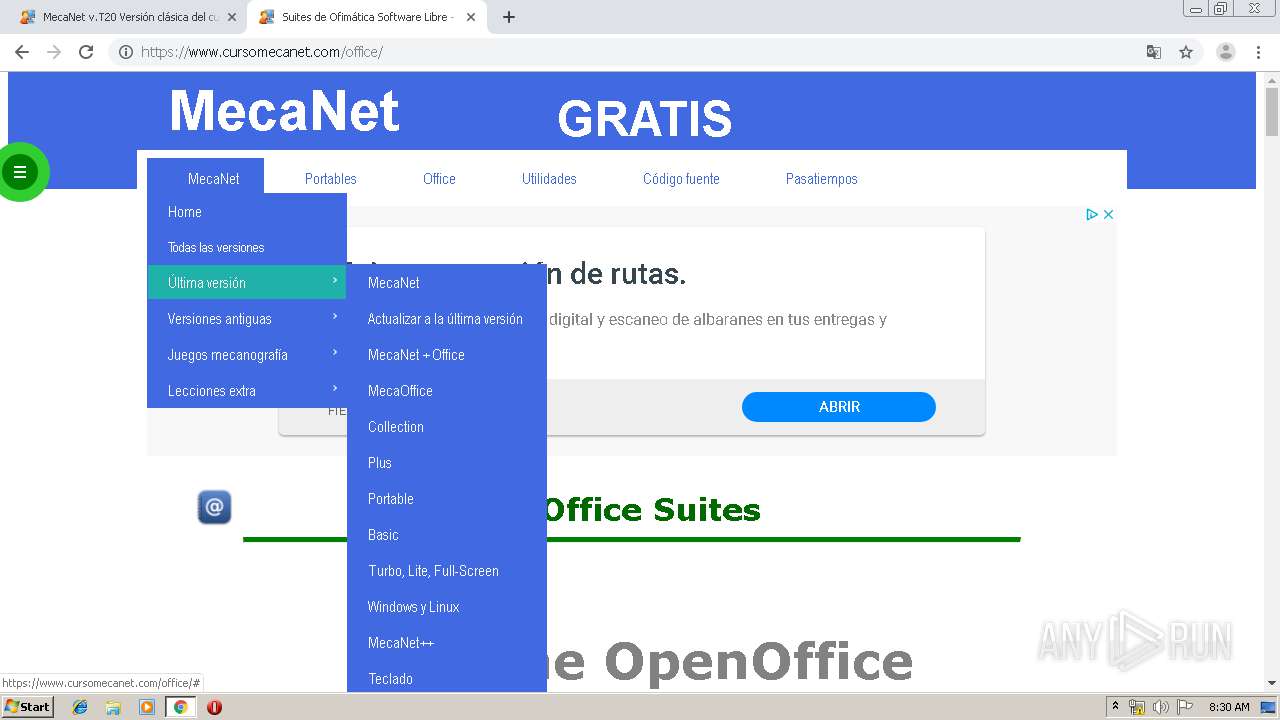The image size is (1280, 720).
Task: Click the blue @ email icon
Action: (x=214, y=507)
